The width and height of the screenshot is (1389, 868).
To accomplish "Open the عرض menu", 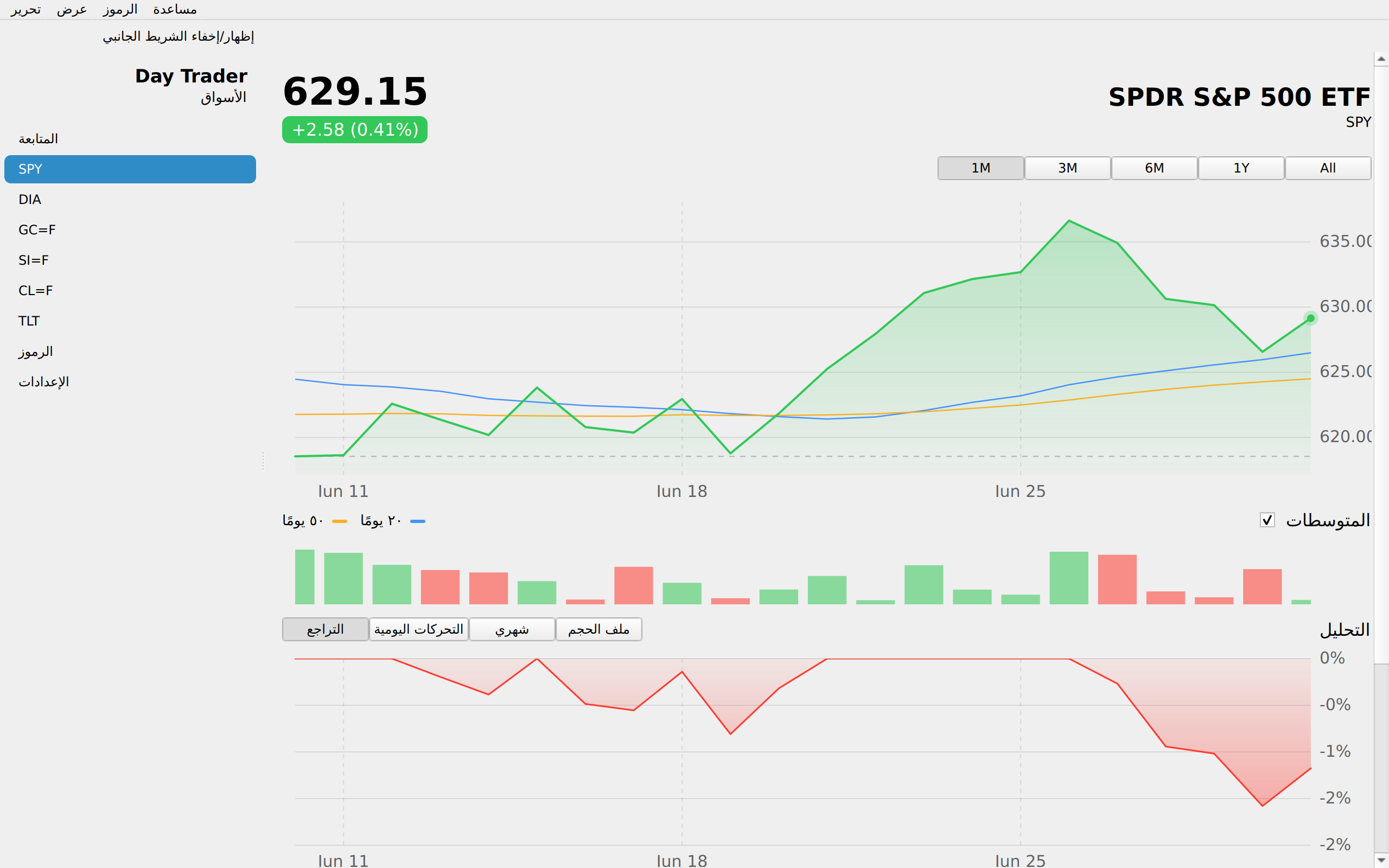I will tap(72, 10).
